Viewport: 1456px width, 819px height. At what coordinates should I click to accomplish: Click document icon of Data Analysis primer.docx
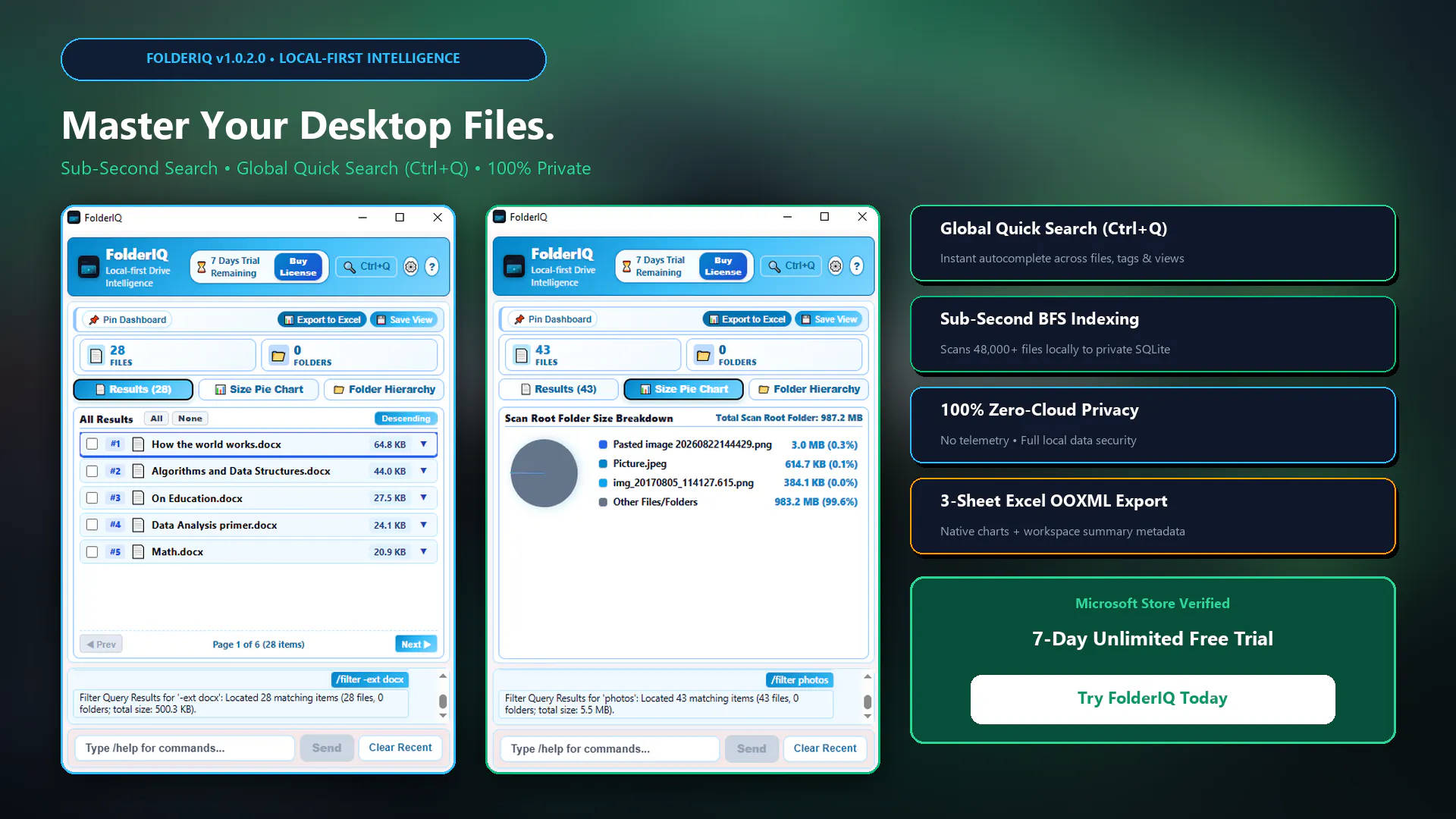point(138,525)
